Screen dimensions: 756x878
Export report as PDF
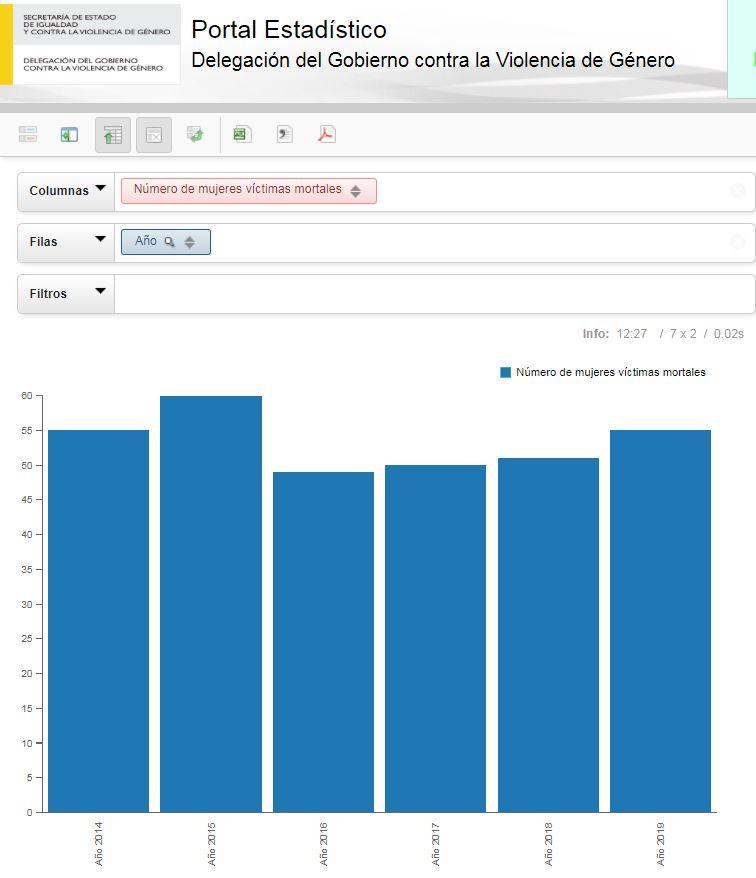327,135
